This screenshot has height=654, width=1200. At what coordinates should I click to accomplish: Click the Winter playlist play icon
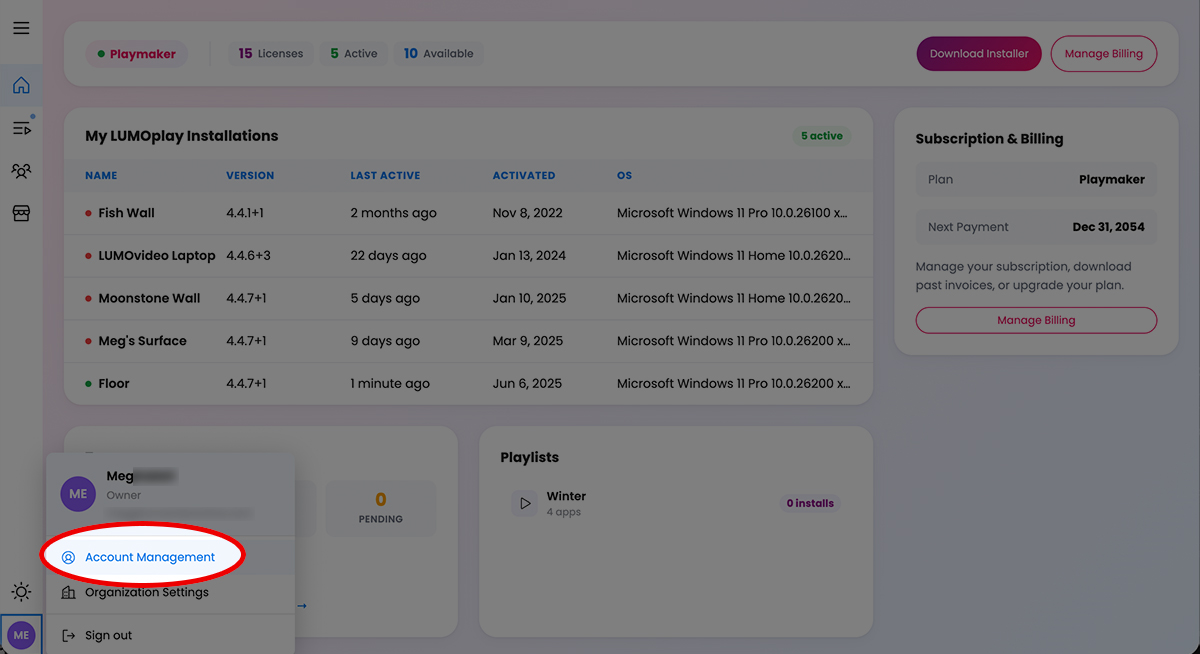(525, 503)
